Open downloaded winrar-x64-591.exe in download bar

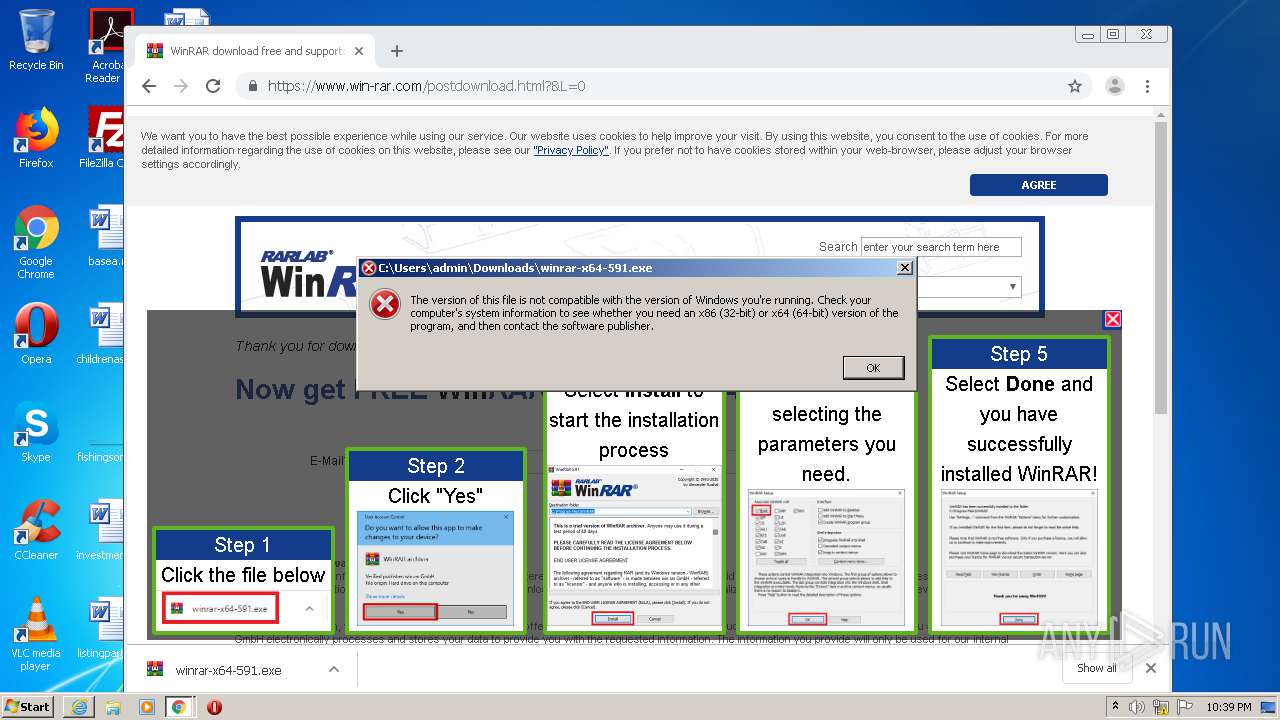(228, 670)
